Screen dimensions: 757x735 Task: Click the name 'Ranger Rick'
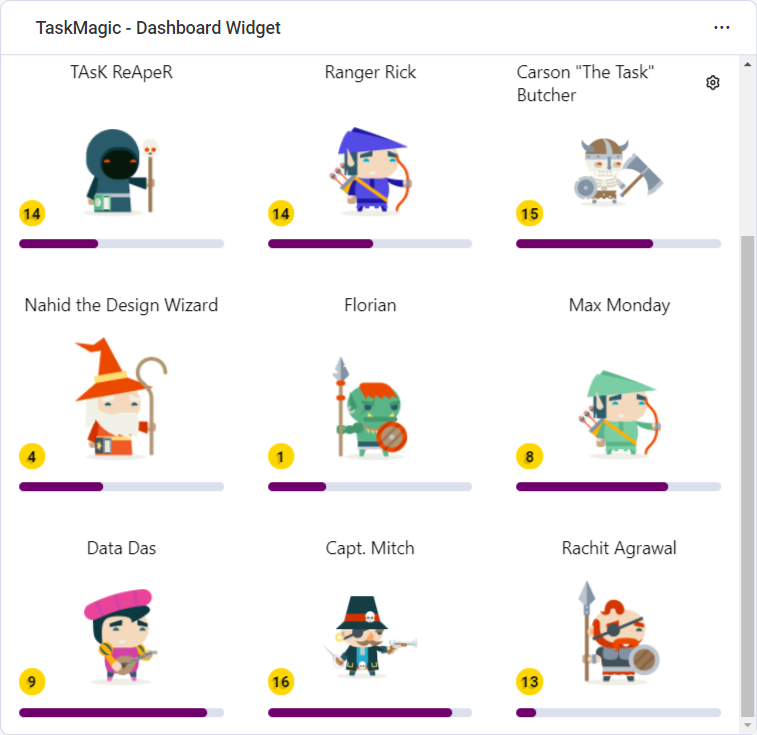click(370, 72)
